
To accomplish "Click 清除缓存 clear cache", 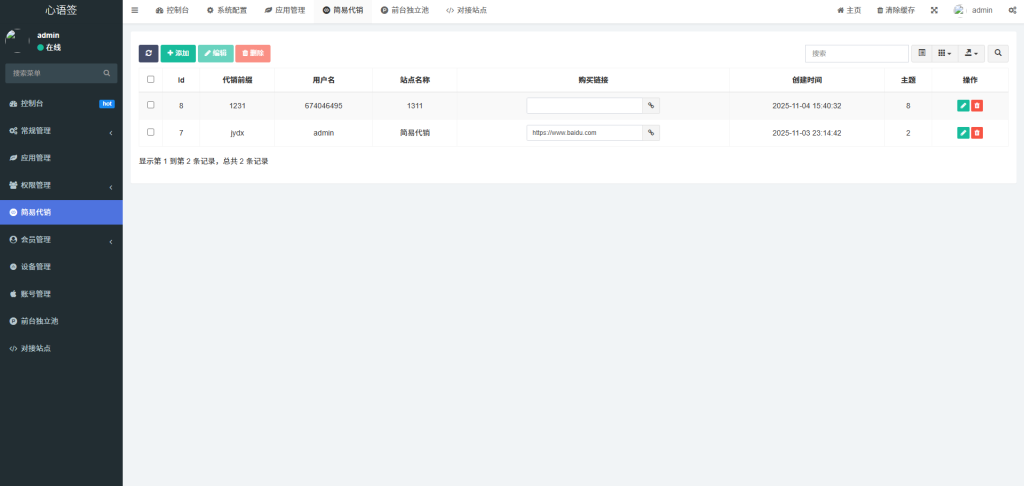I will coord(895,10).
